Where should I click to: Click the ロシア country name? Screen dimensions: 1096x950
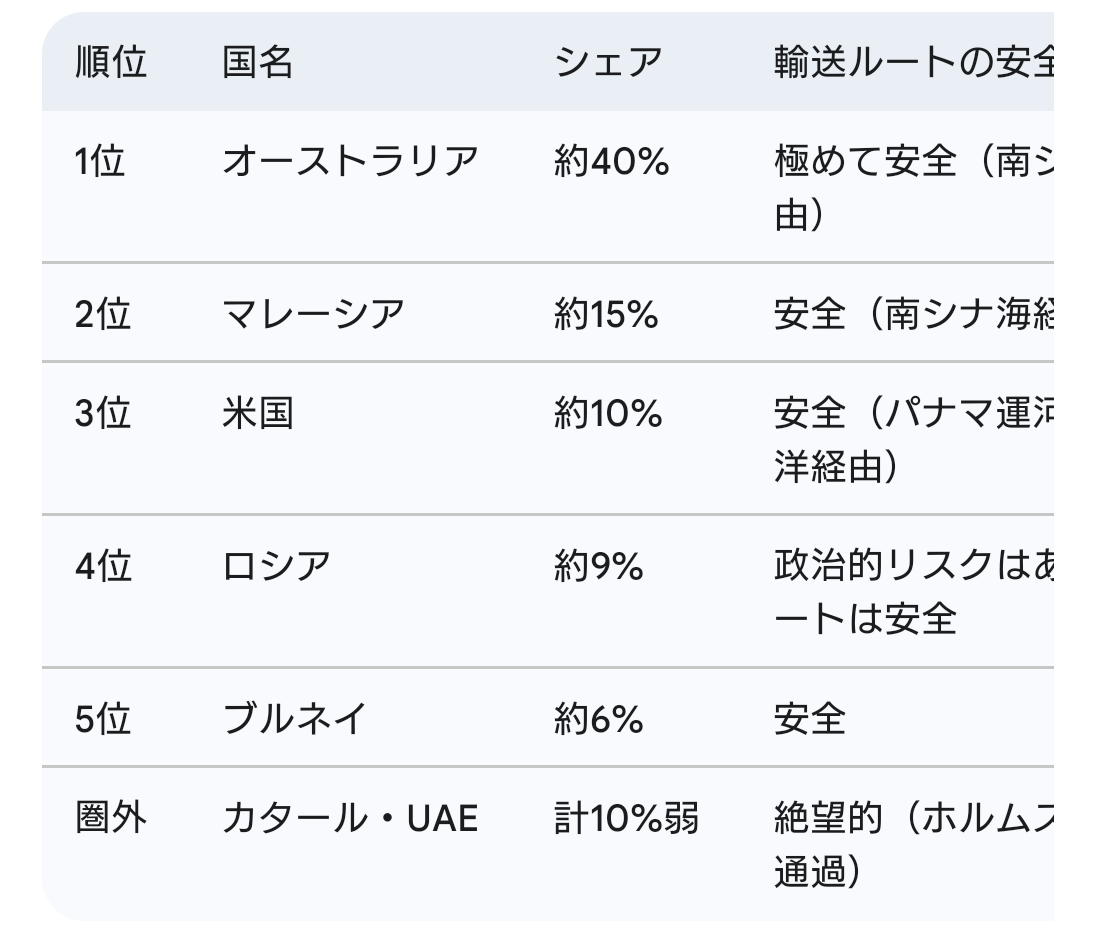[276, 567]
